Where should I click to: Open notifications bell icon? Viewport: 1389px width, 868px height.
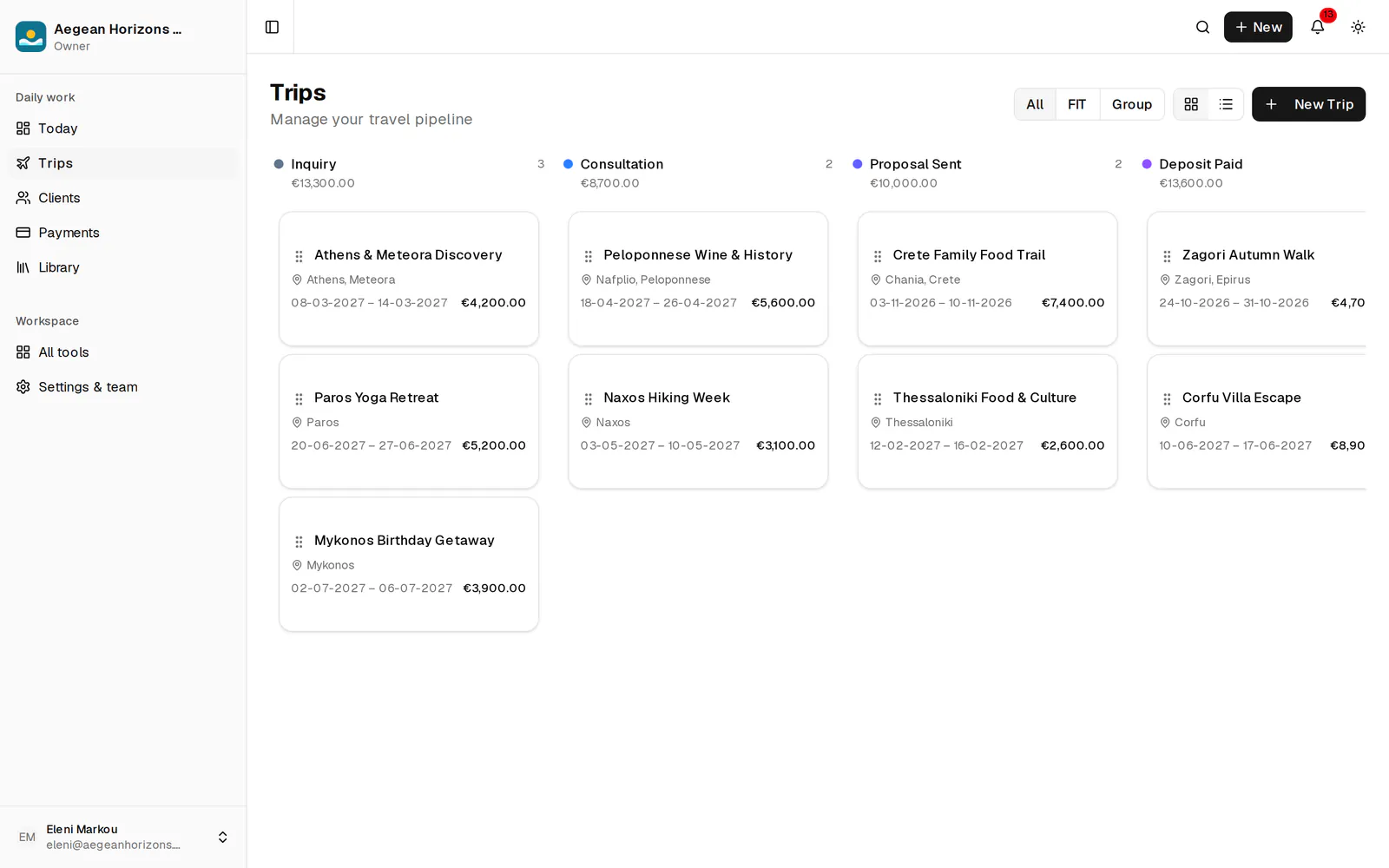coord(1317,27)
